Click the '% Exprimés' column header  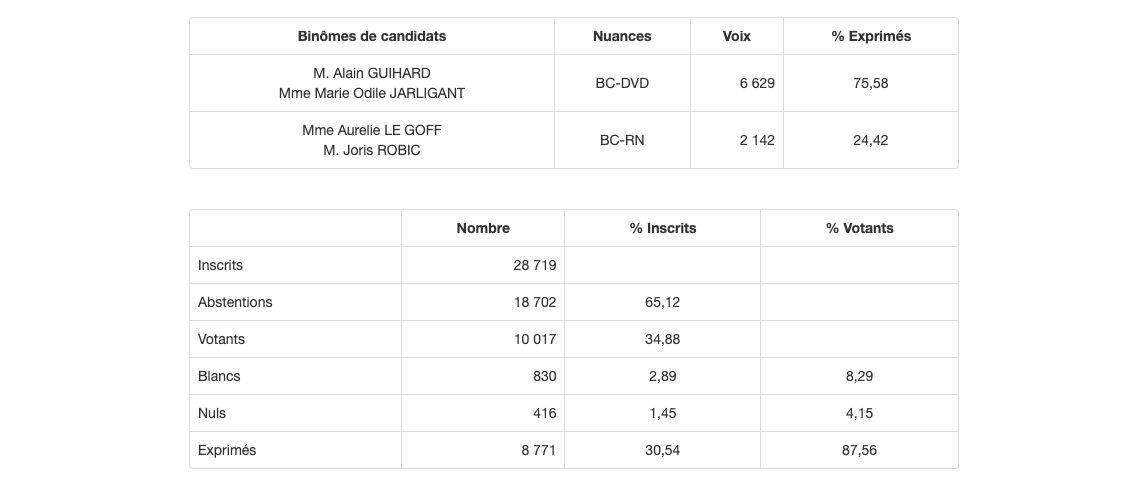point(871,36)
